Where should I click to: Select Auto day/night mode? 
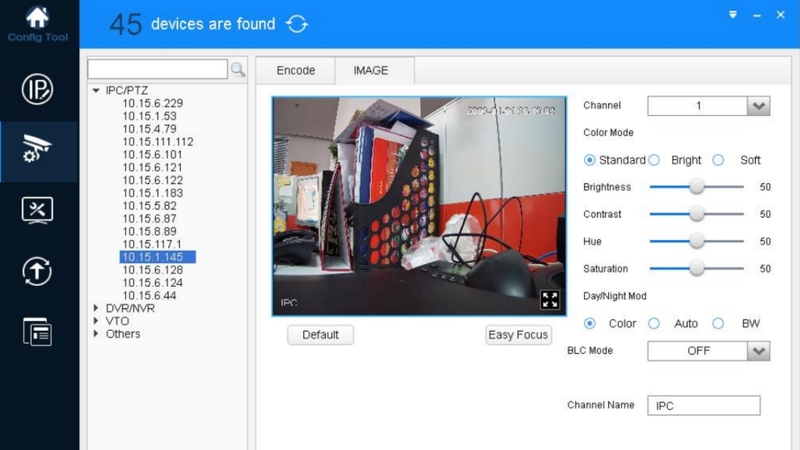[654, 323]
